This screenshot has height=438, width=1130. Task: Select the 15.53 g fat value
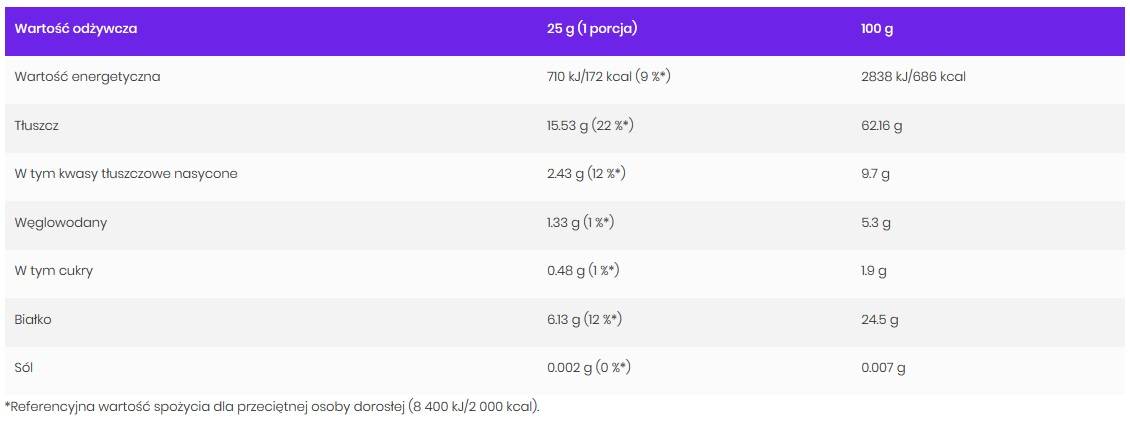click(x=592, y=126)
